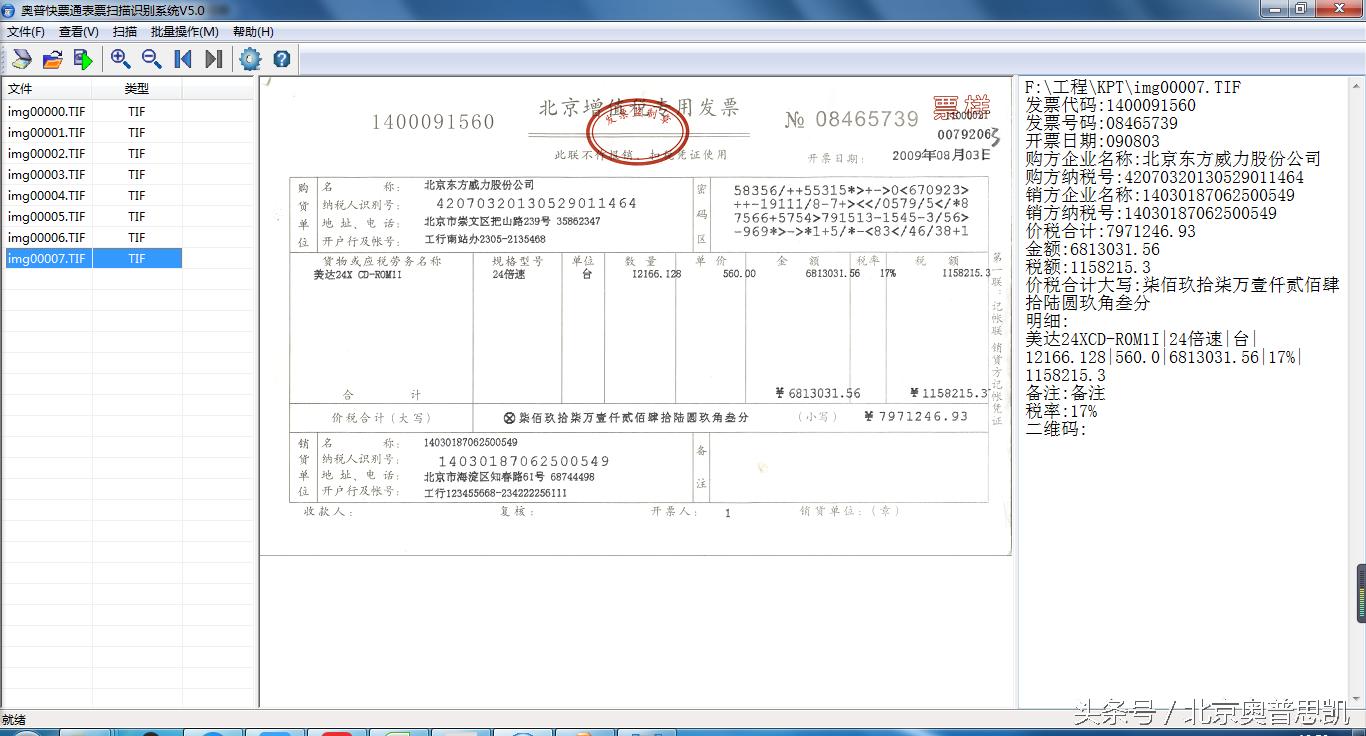Viewport: 1366px width, 736px height.
Task: Export results via the green arrow icon
Action: tap(84, 59)
